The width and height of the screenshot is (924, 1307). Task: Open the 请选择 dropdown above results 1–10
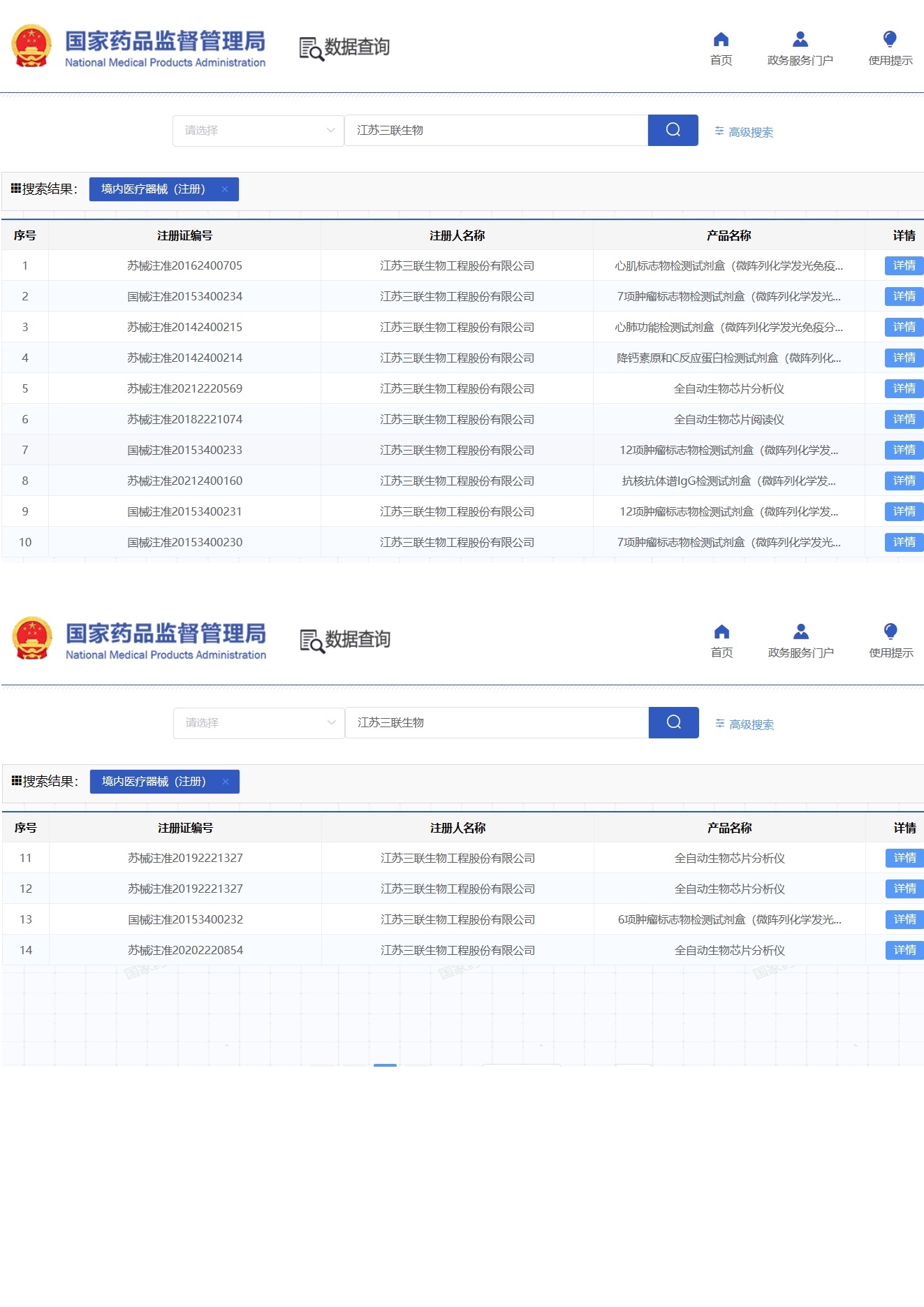[258, 131]
